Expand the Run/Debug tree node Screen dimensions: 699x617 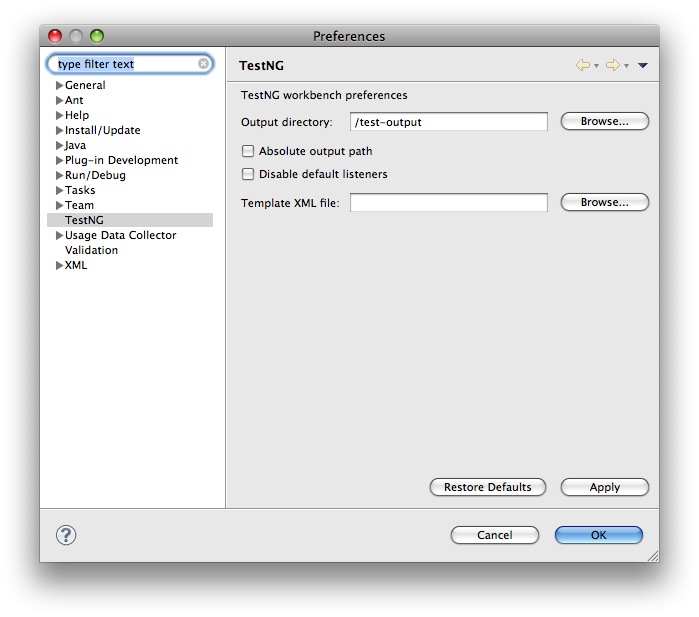pyautogui.click(x=60, y=176)
